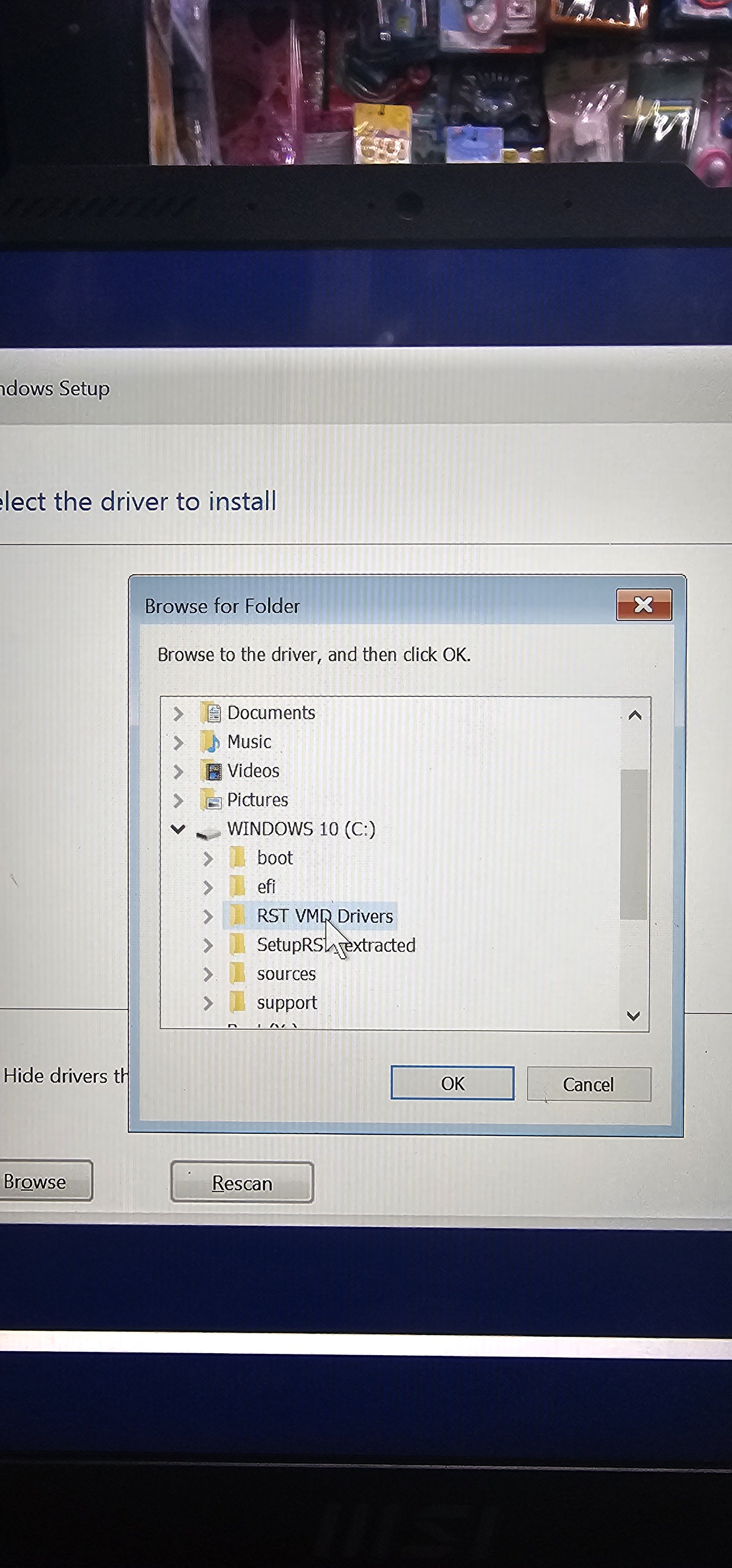Select the Documents folder icon
The image size is (732, 1568).
(211, 713)
